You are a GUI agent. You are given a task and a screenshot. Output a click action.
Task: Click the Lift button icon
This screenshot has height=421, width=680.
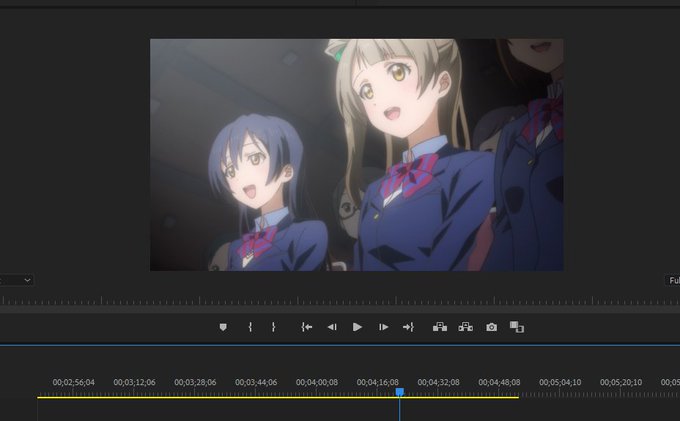(440, 327)
